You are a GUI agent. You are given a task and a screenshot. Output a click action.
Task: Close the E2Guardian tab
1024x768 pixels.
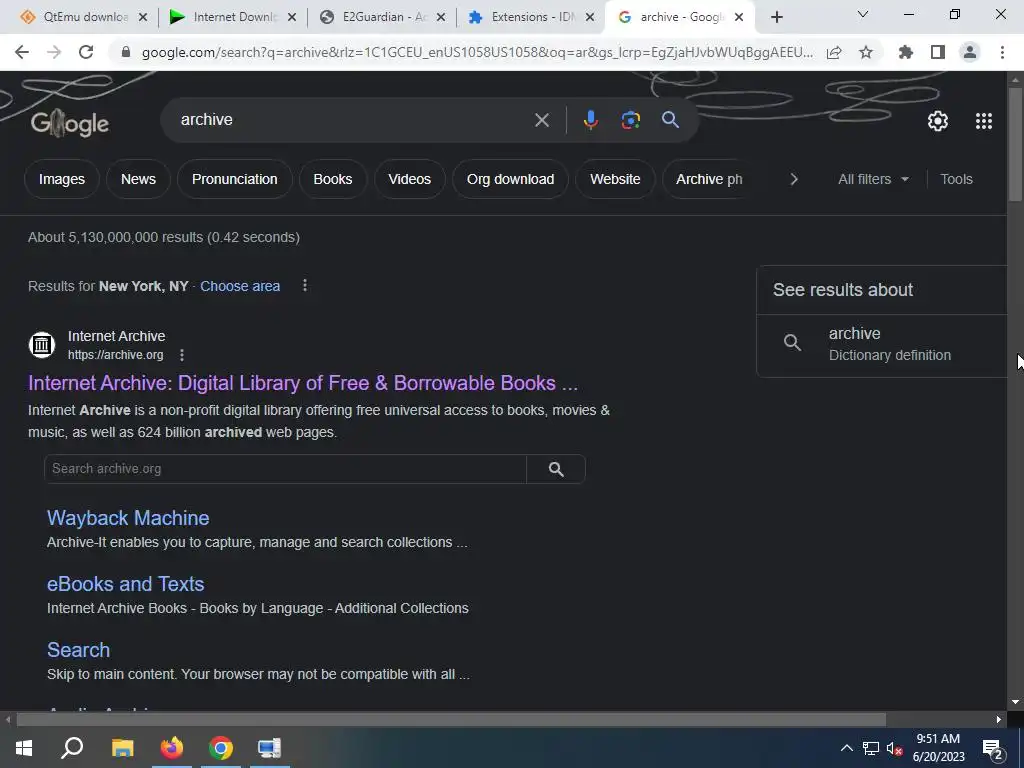pos(441,17)
